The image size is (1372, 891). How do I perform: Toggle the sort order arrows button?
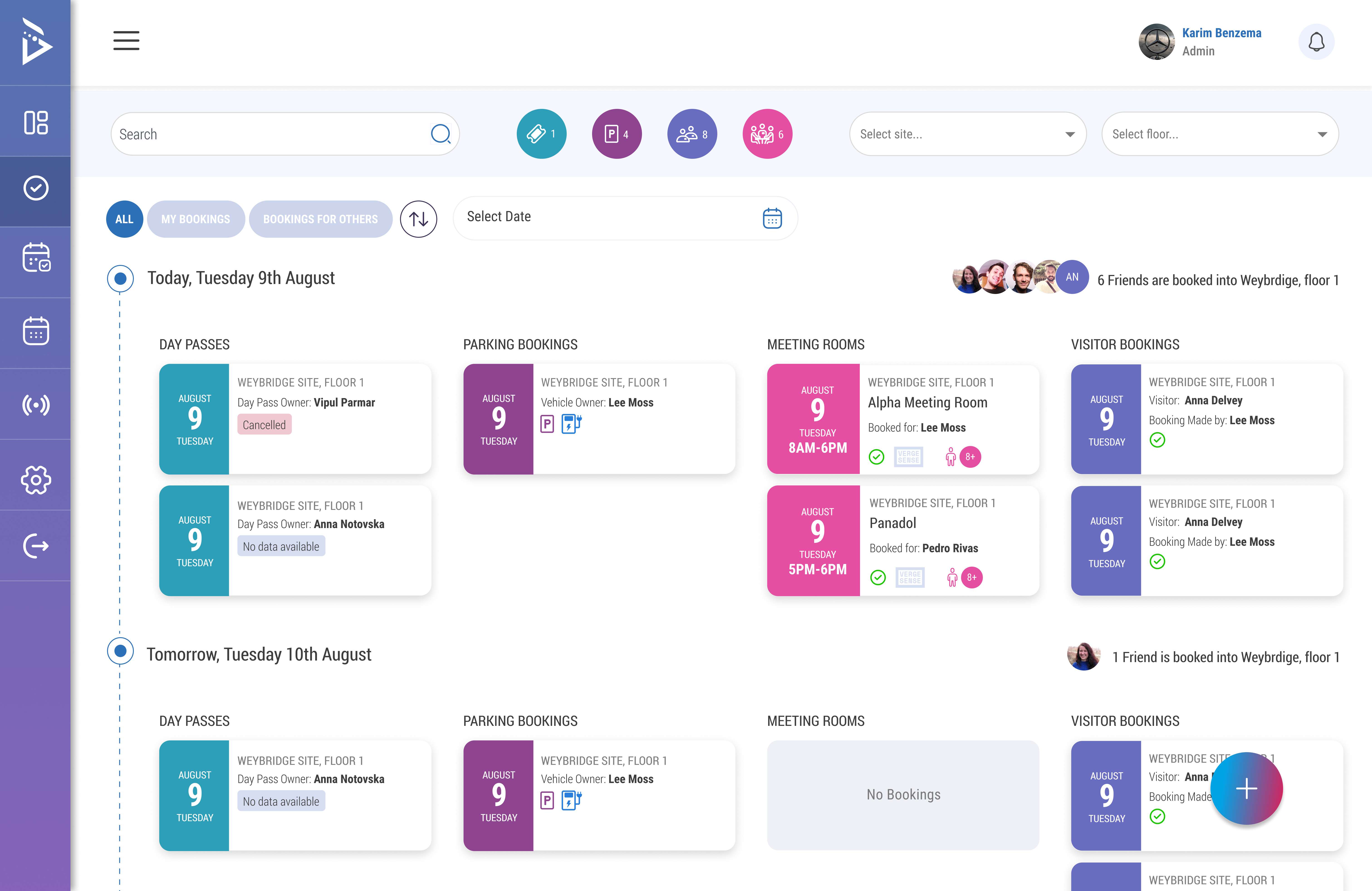click(419, 219)
